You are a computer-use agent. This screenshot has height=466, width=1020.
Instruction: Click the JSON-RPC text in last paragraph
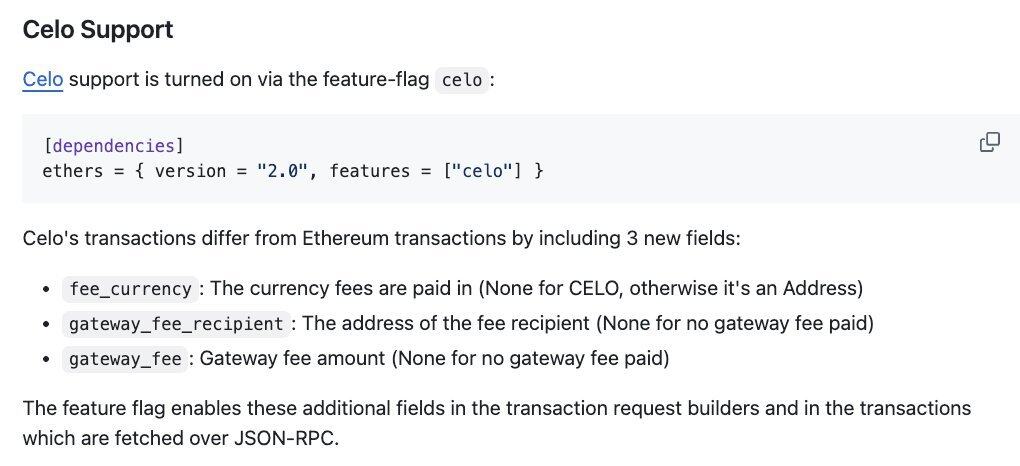[286, 438]
